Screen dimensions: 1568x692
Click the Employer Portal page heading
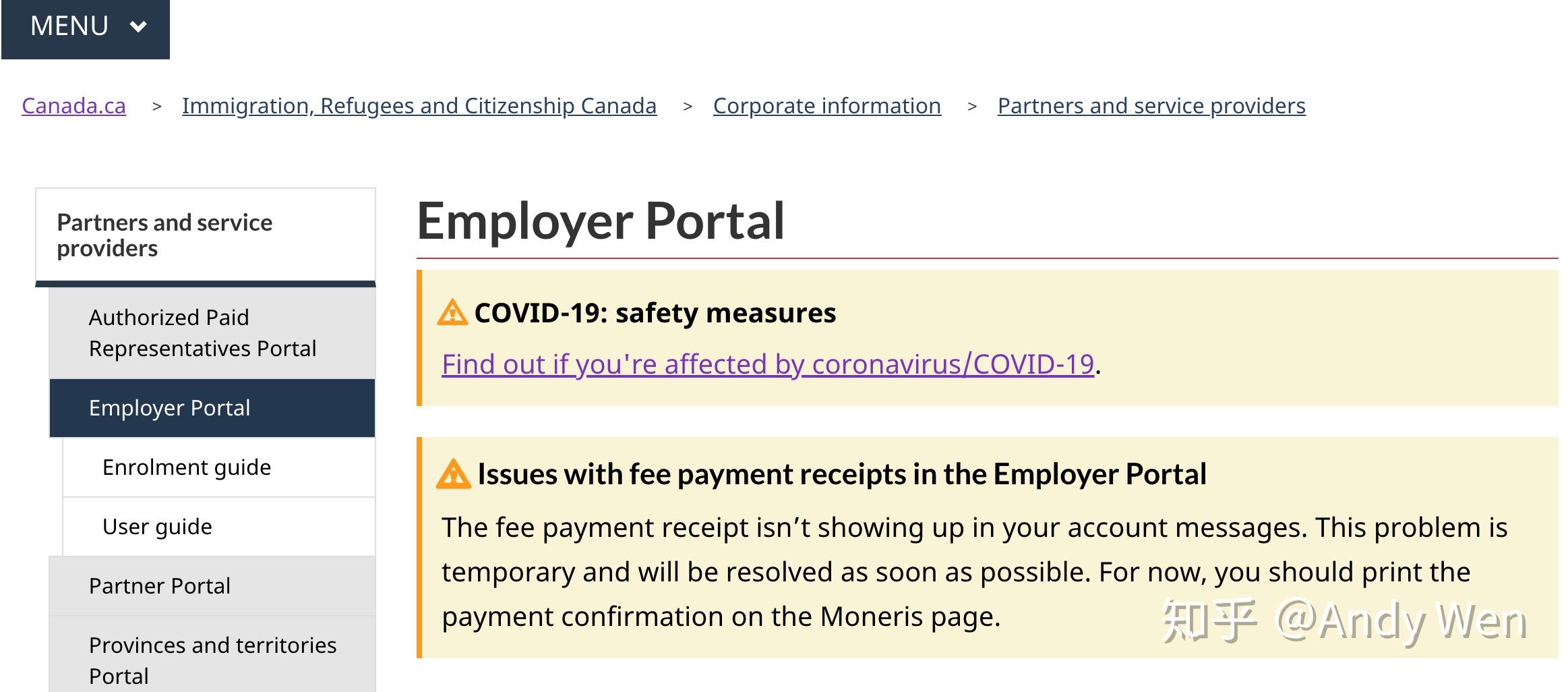point(600,221)
